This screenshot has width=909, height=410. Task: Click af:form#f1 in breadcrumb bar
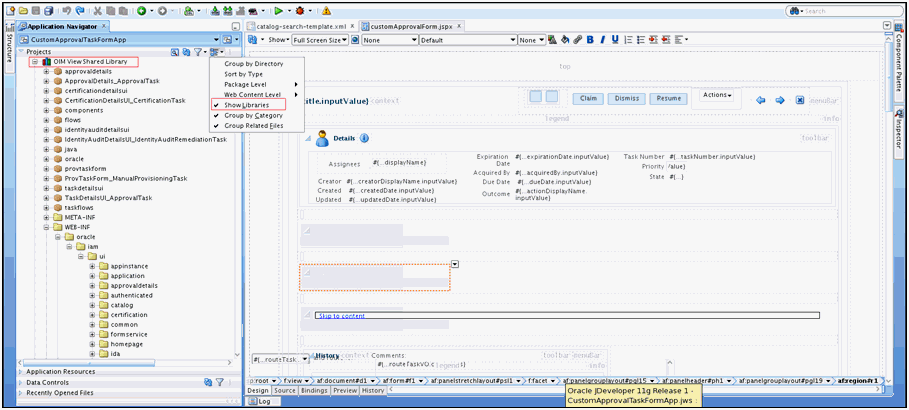(401, 381)
